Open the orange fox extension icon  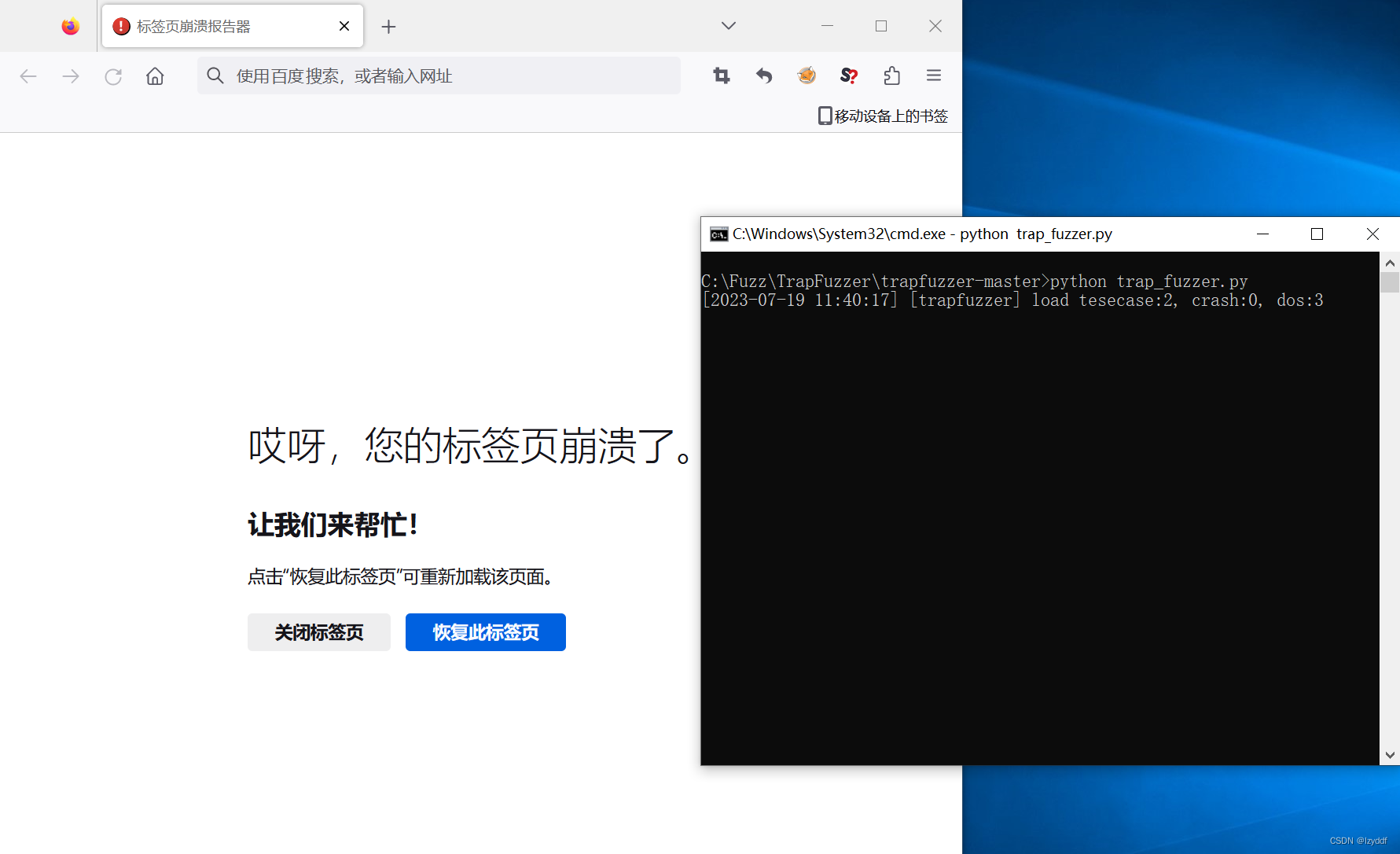[x=807, y=75]
